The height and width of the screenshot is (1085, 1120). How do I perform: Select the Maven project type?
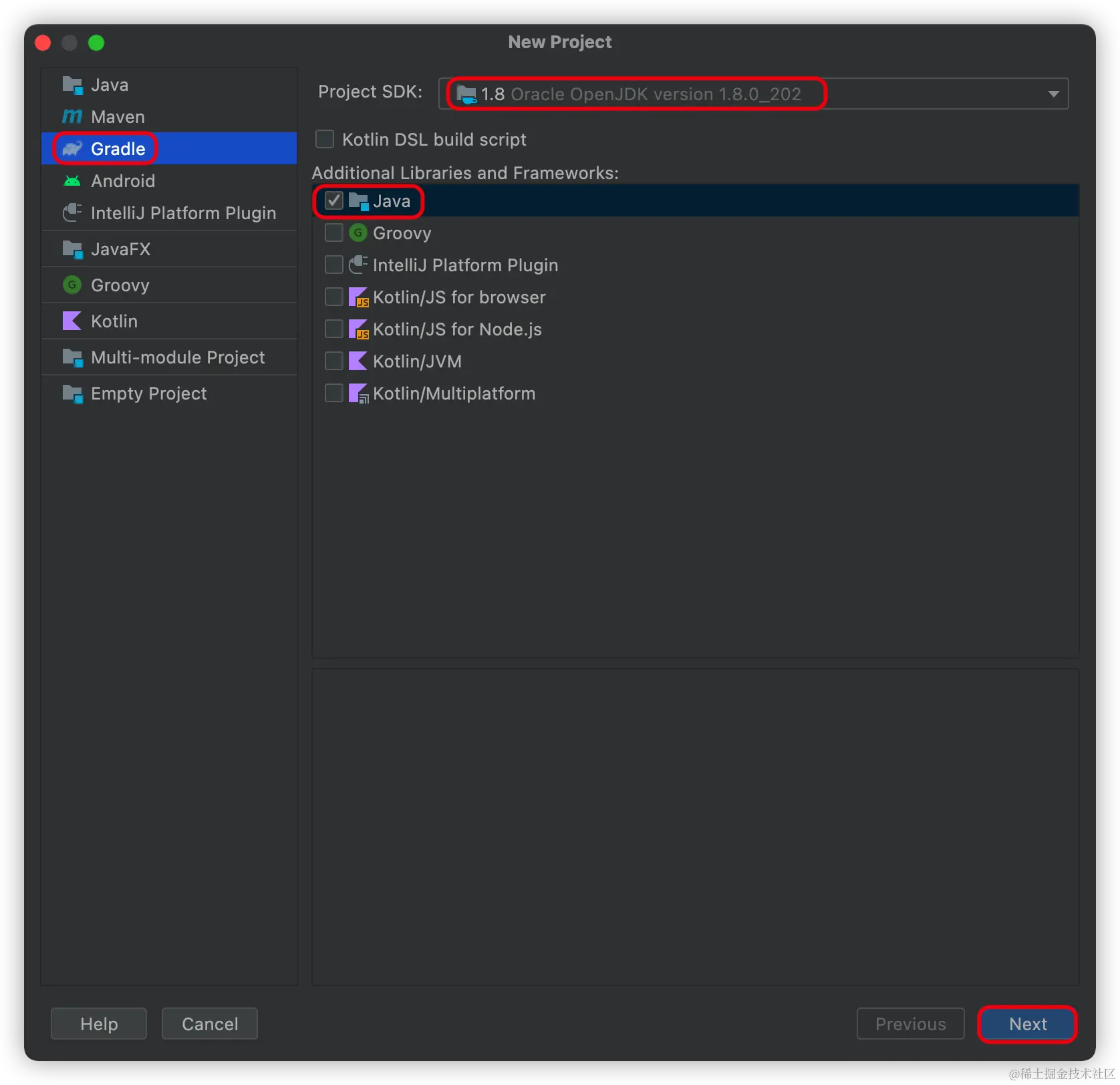click(x=169, y=117)
